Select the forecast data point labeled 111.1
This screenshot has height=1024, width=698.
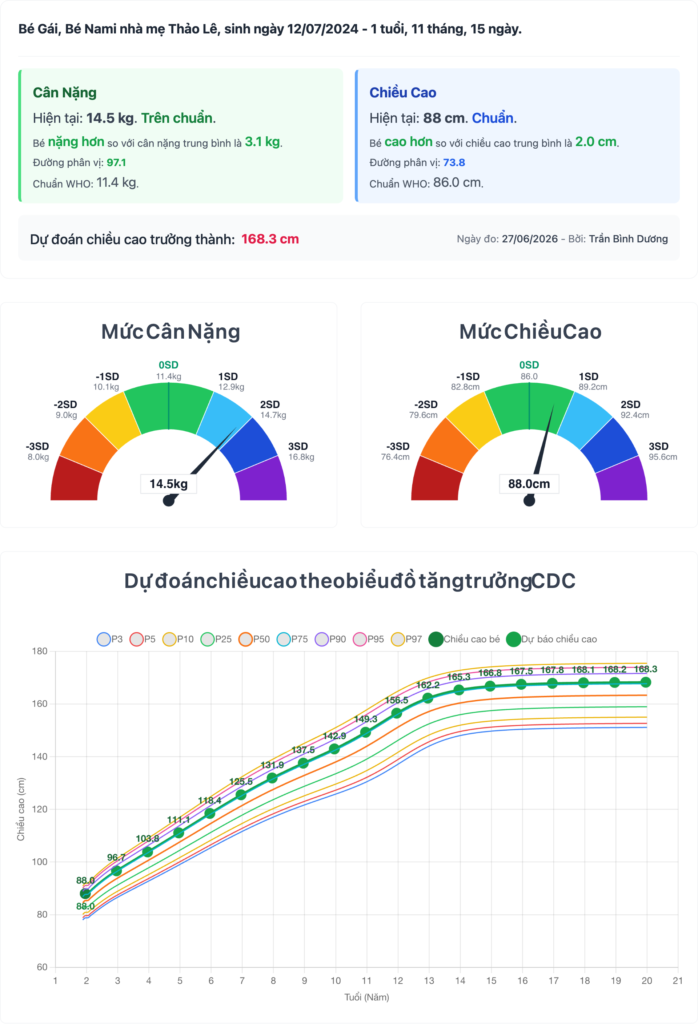[x=179, y=833]
